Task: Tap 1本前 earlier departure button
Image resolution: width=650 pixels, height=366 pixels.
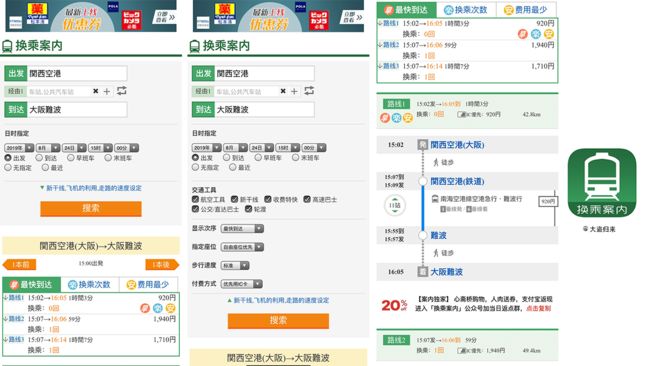Action: point(19,264)
